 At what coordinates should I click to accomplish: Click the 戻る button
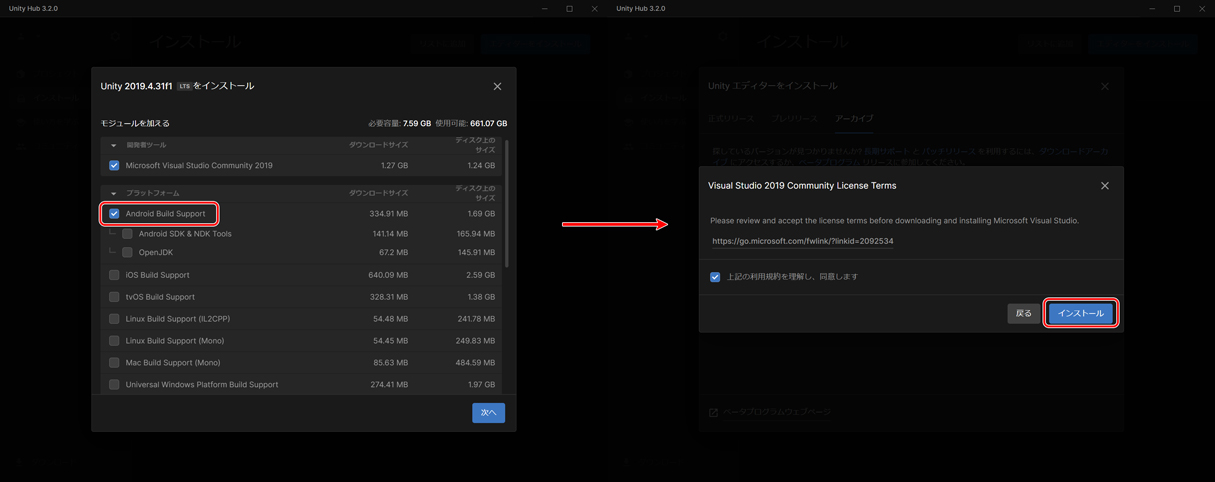pyautogui.click(x=1023, y=314)
